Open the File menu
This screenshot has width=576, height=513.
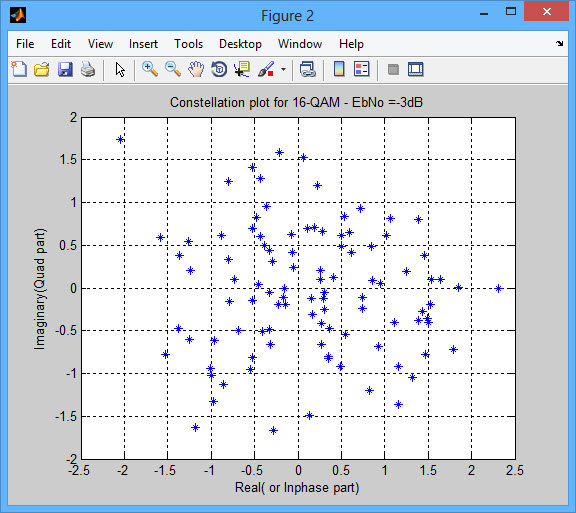(x=25, y=44)
